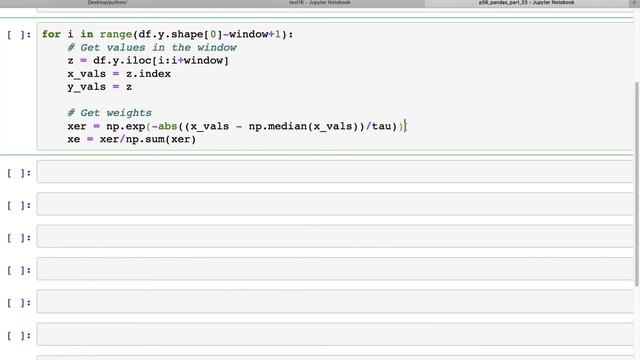Screen dimensions: 640x360
Task: Click the line 'y_vals = z'
Action: tap(100, 87)
